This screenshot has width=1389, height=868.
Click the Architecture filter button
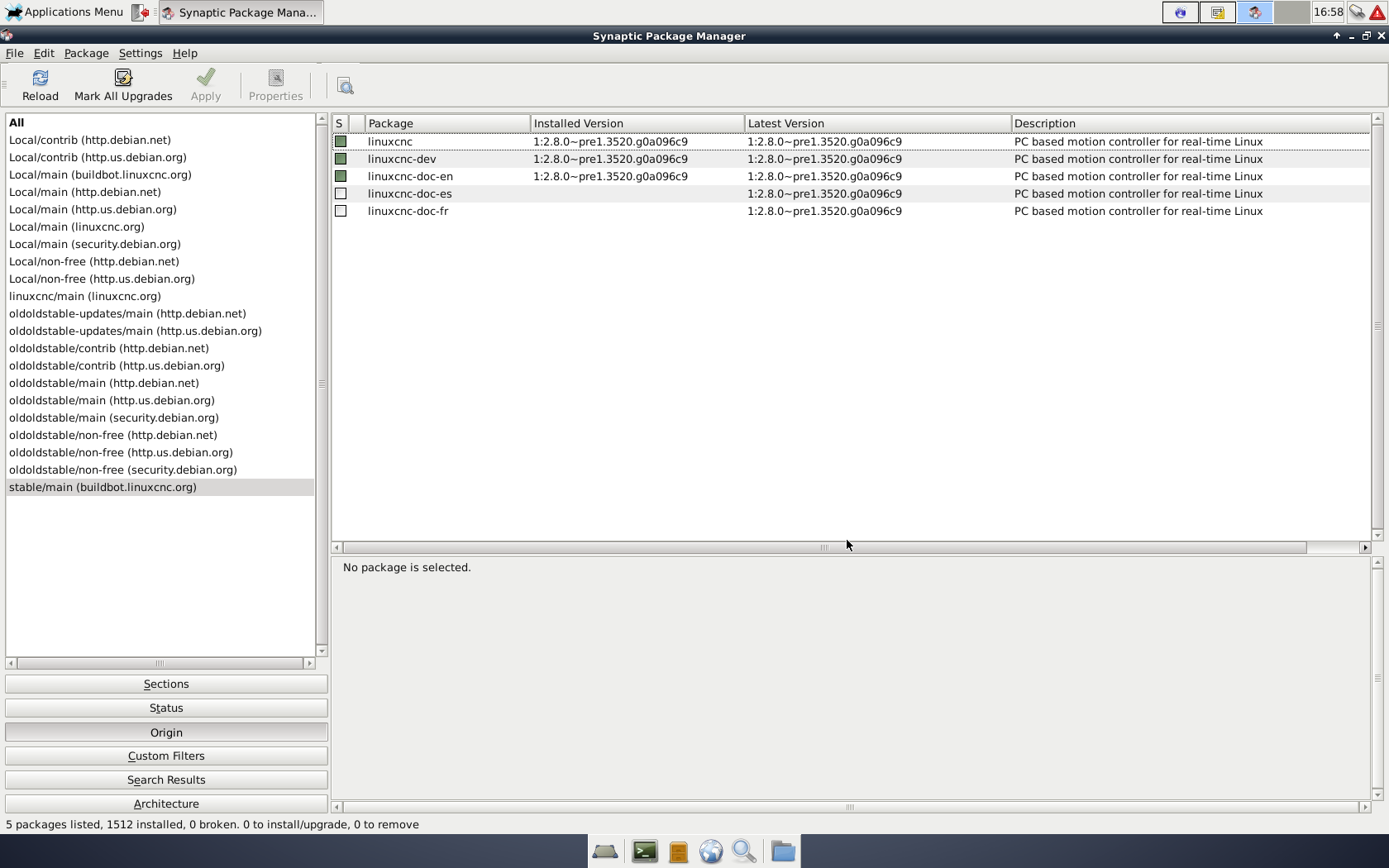pyautogui.click(x=166, y=804)
